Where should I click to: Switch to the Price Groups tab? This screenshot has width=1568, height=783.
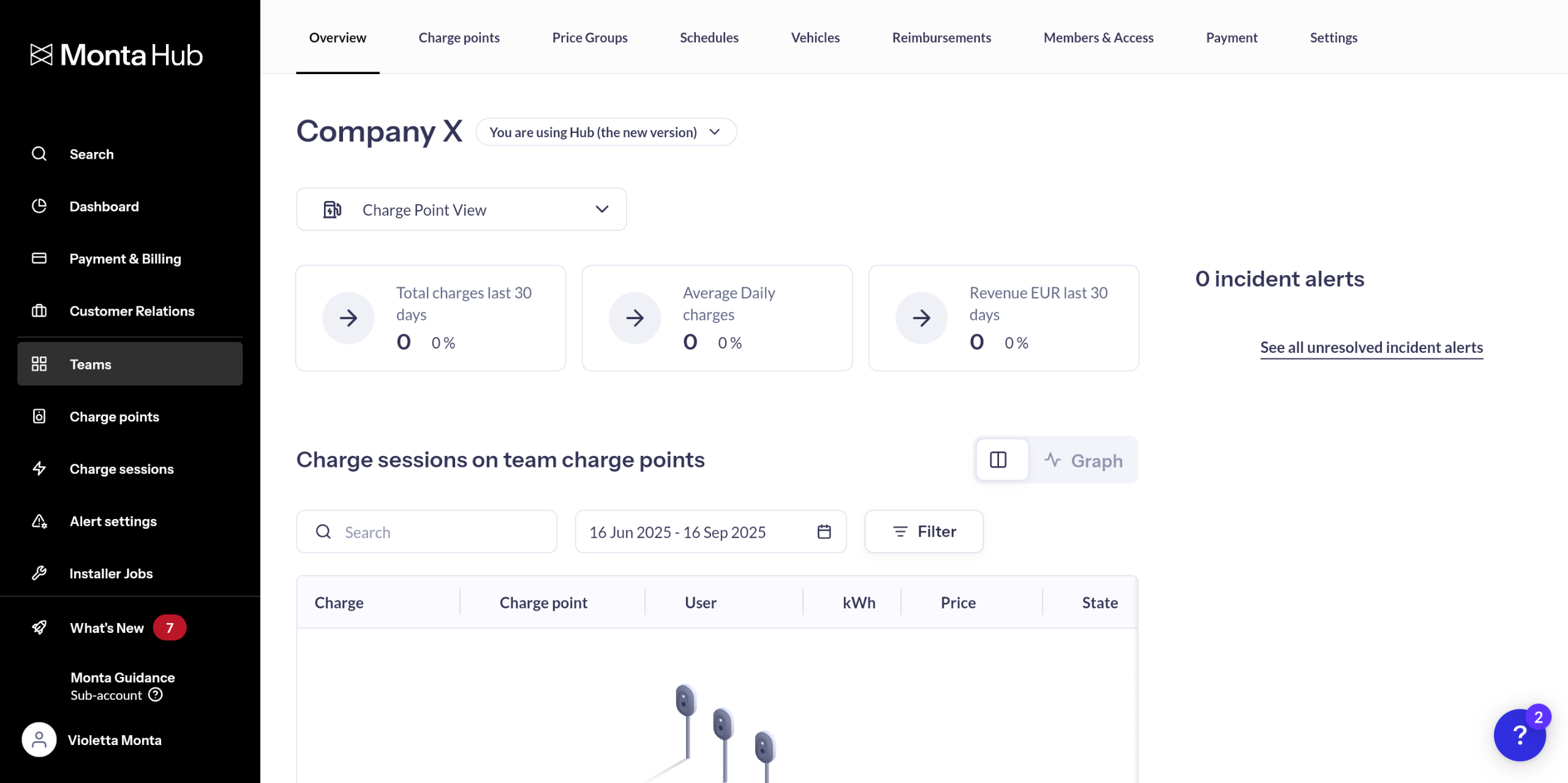tap(589, 37)
